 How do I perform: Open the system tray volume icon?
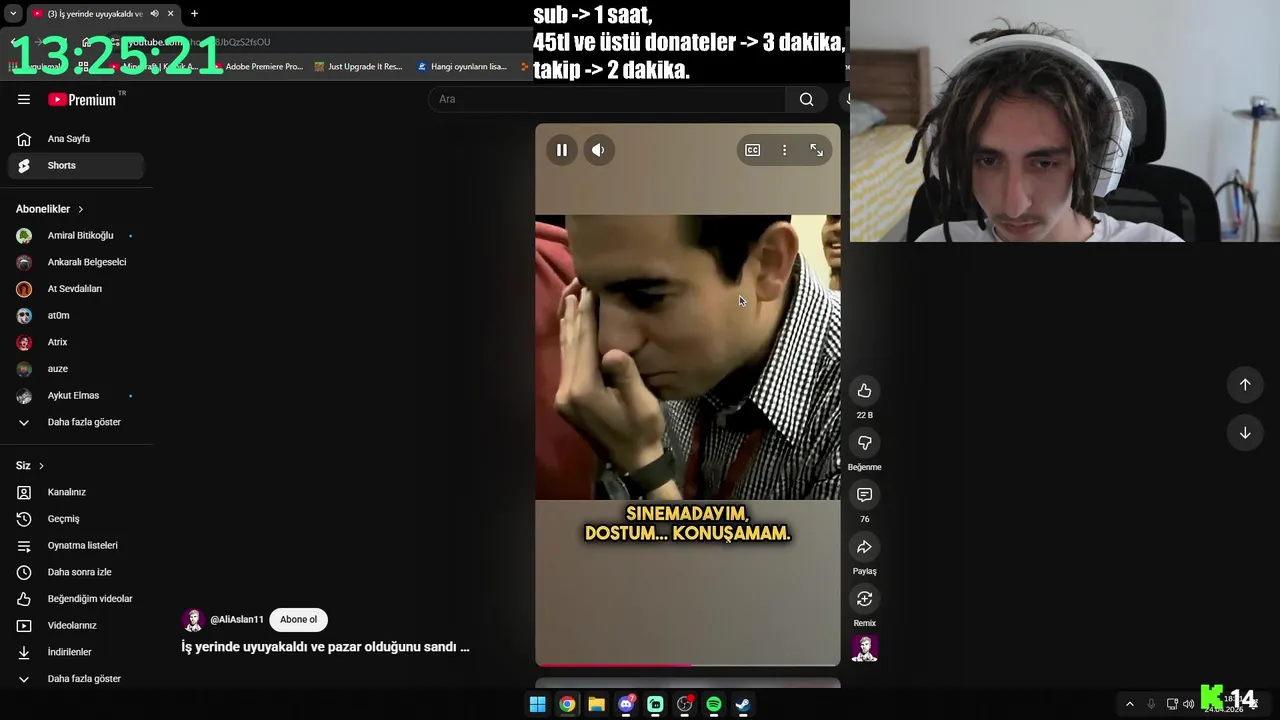(1188, 704)
